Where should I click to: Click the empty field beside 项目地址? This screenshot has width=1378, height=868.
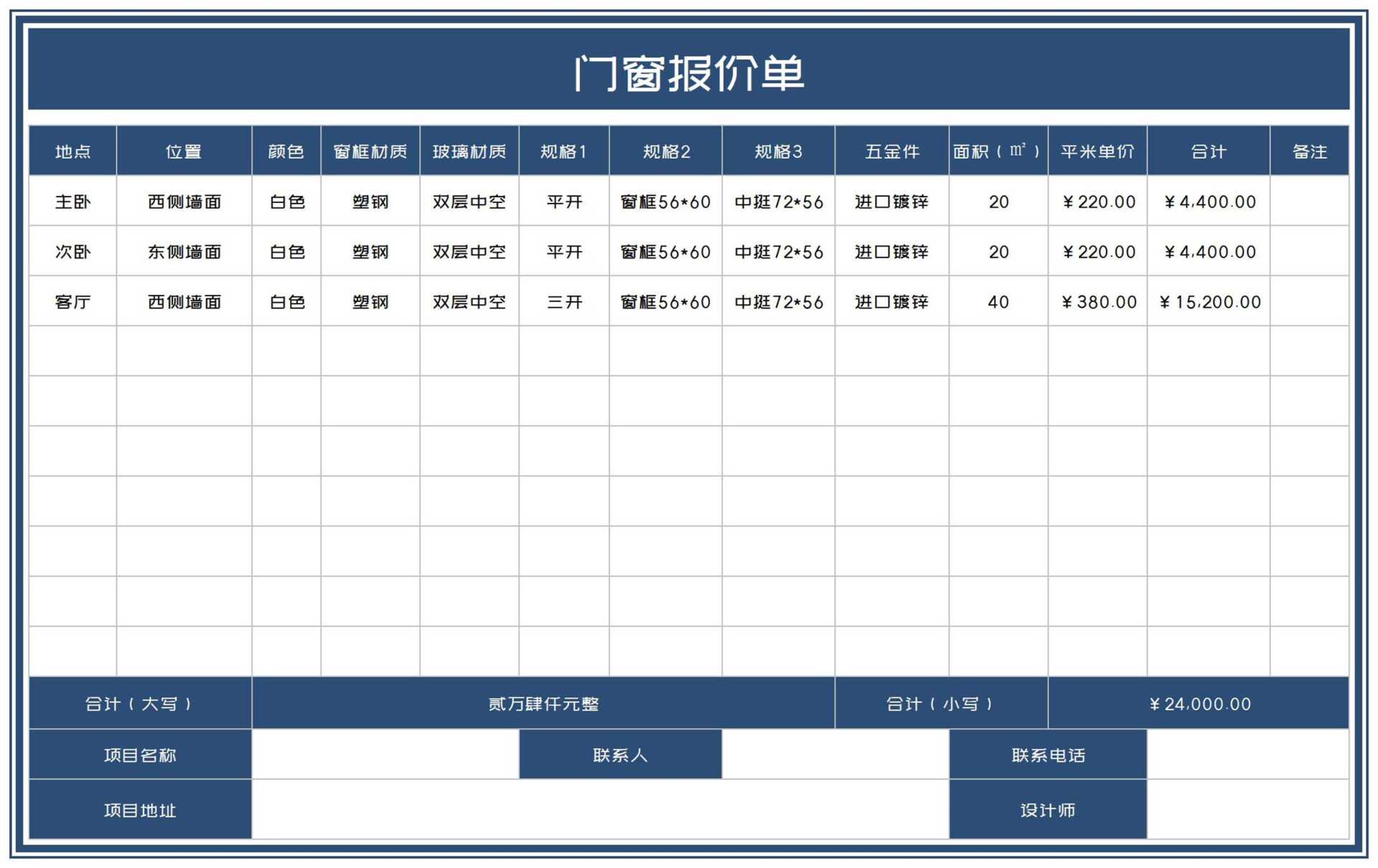[x=600, y=809]
